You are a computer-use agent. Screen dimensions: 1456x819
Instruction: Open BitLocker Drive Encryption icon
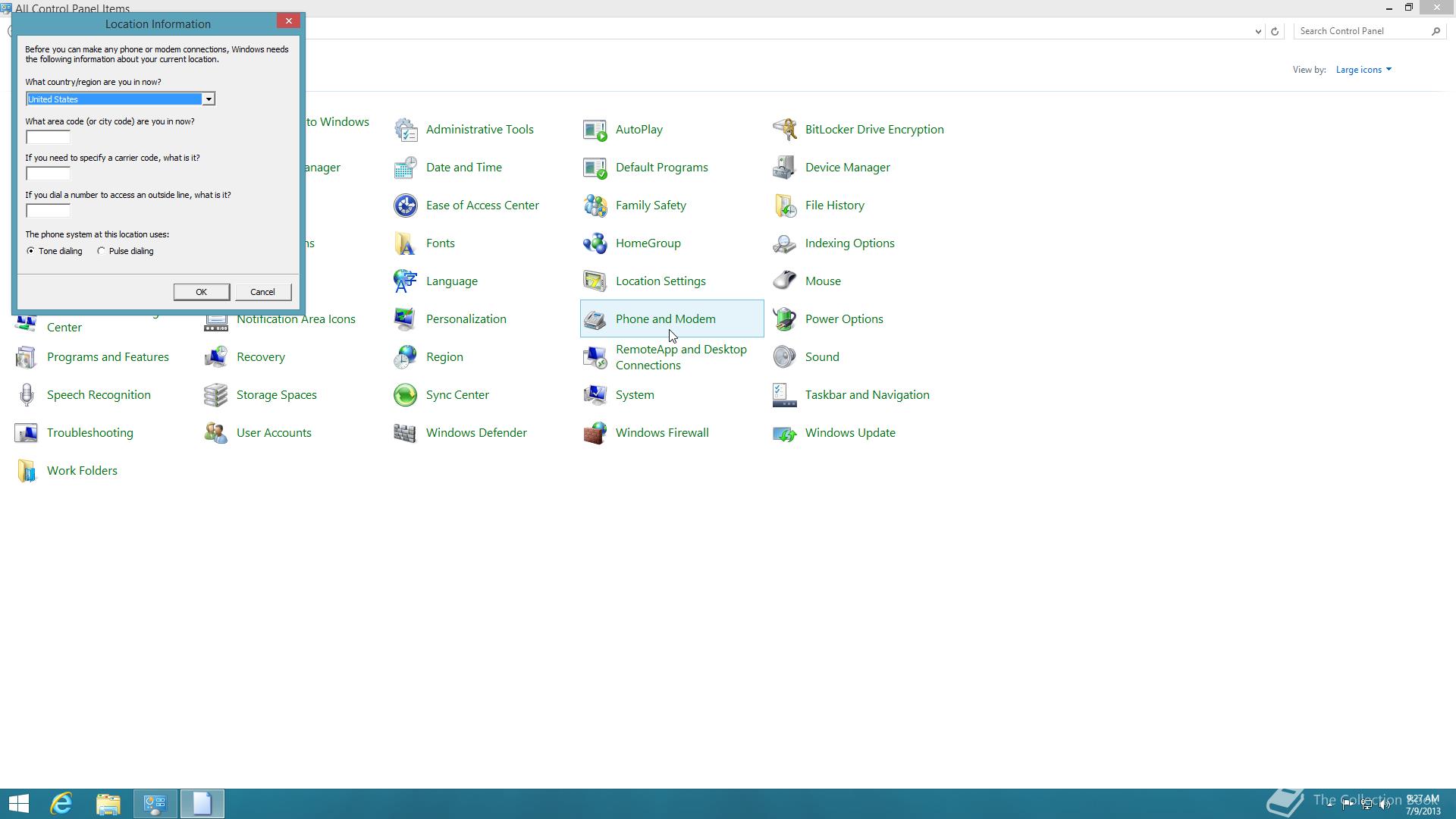pyautogui.click(x=785, y=130)
